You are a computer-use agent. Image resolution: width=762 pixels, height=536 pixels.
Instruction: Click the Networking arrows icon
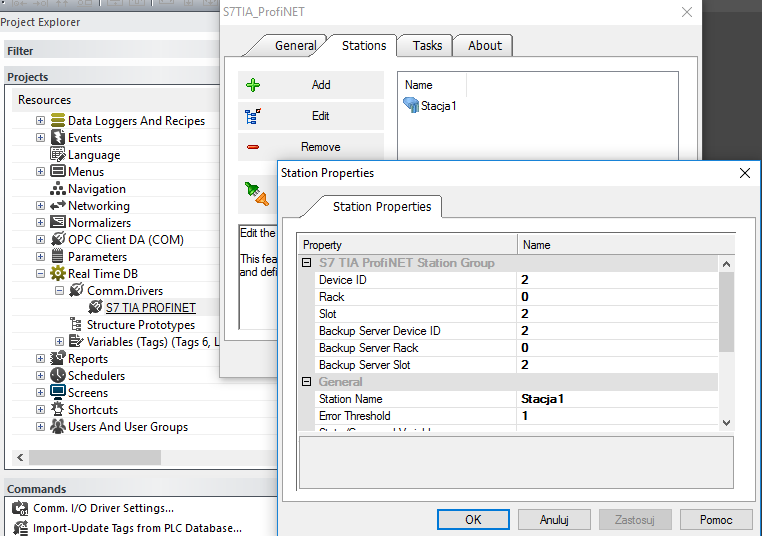click(58, 205)
